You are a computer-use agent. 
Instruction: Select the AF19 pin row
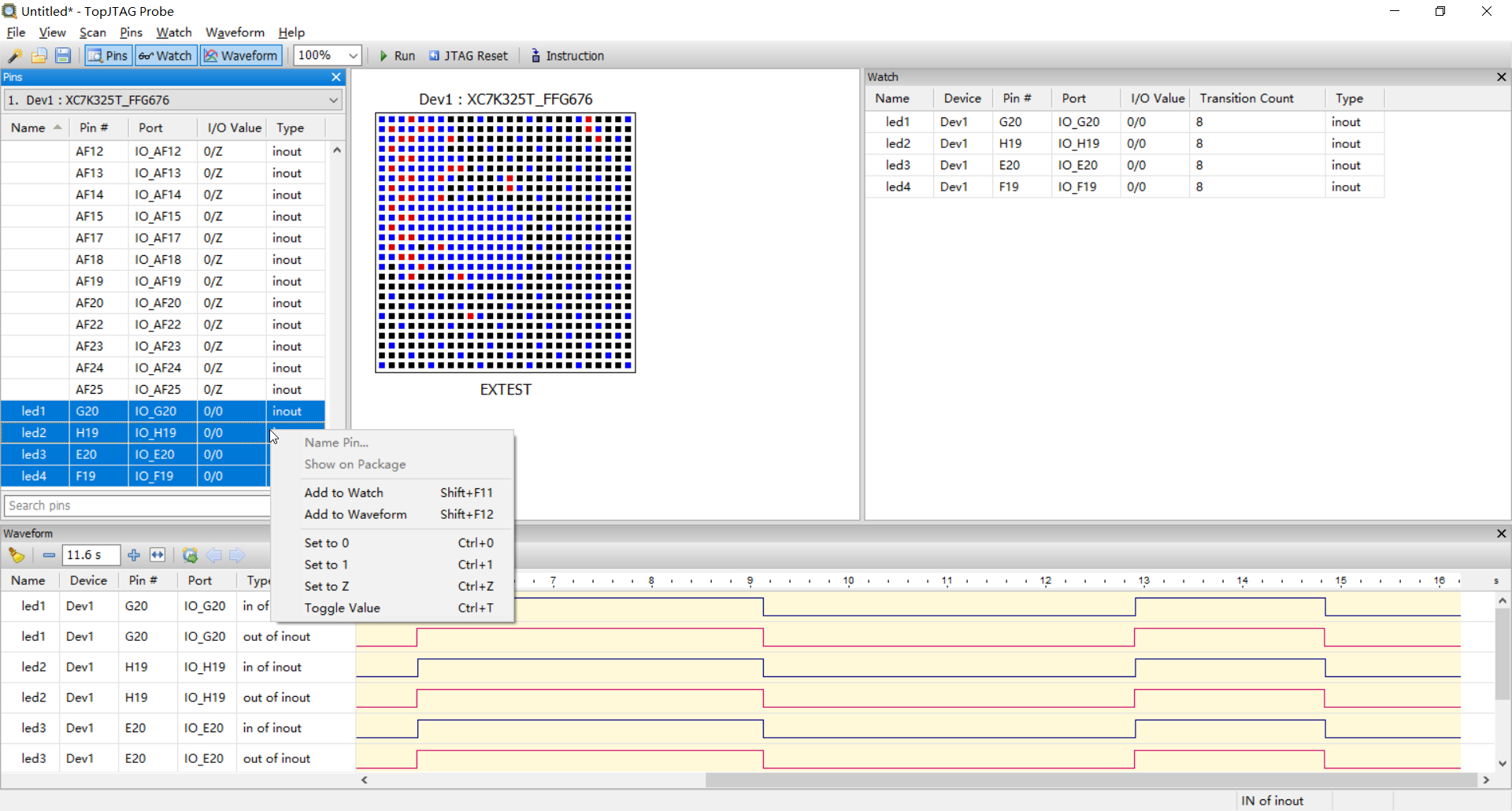[x=163, y=281]
